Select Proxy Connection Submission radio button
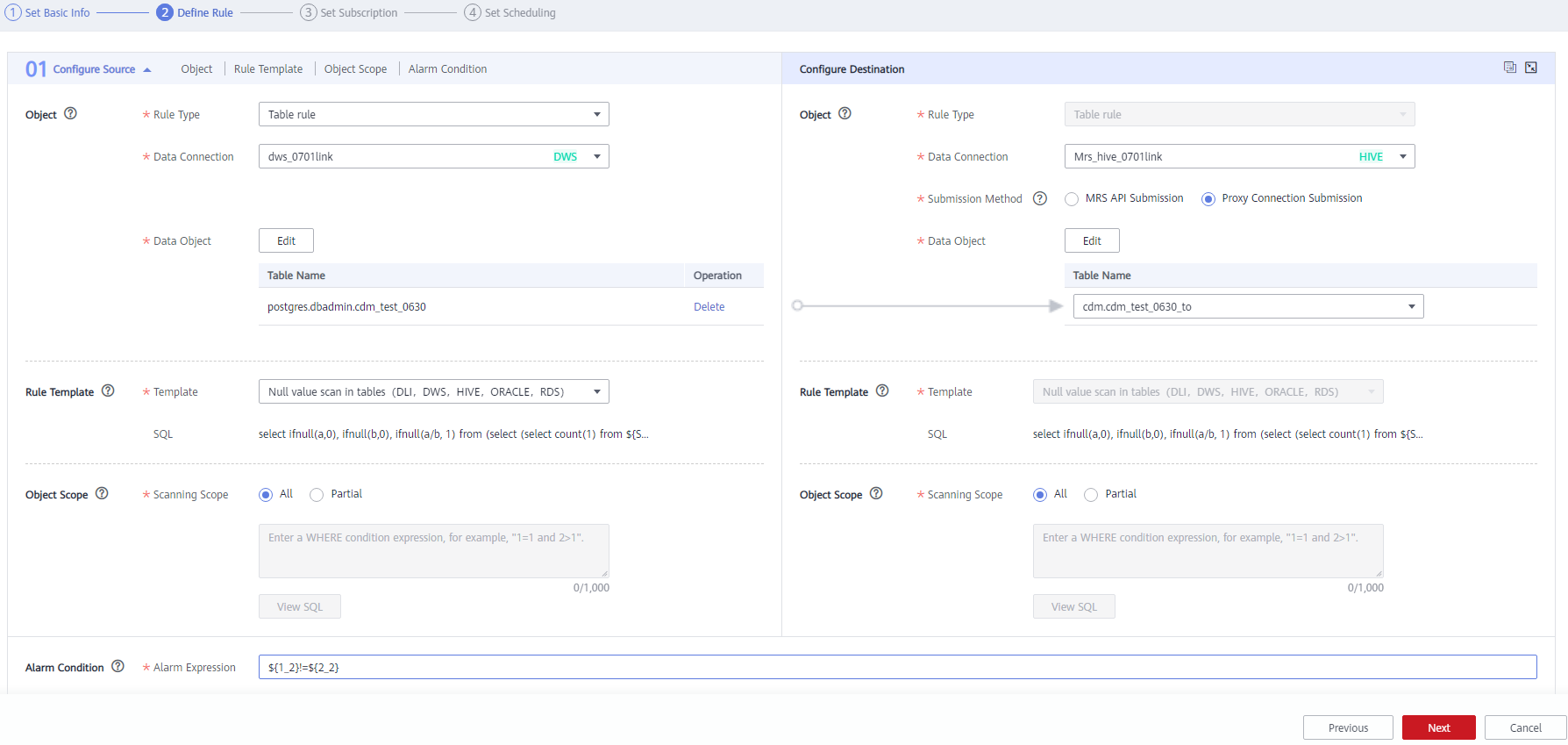 (1208, 199)
